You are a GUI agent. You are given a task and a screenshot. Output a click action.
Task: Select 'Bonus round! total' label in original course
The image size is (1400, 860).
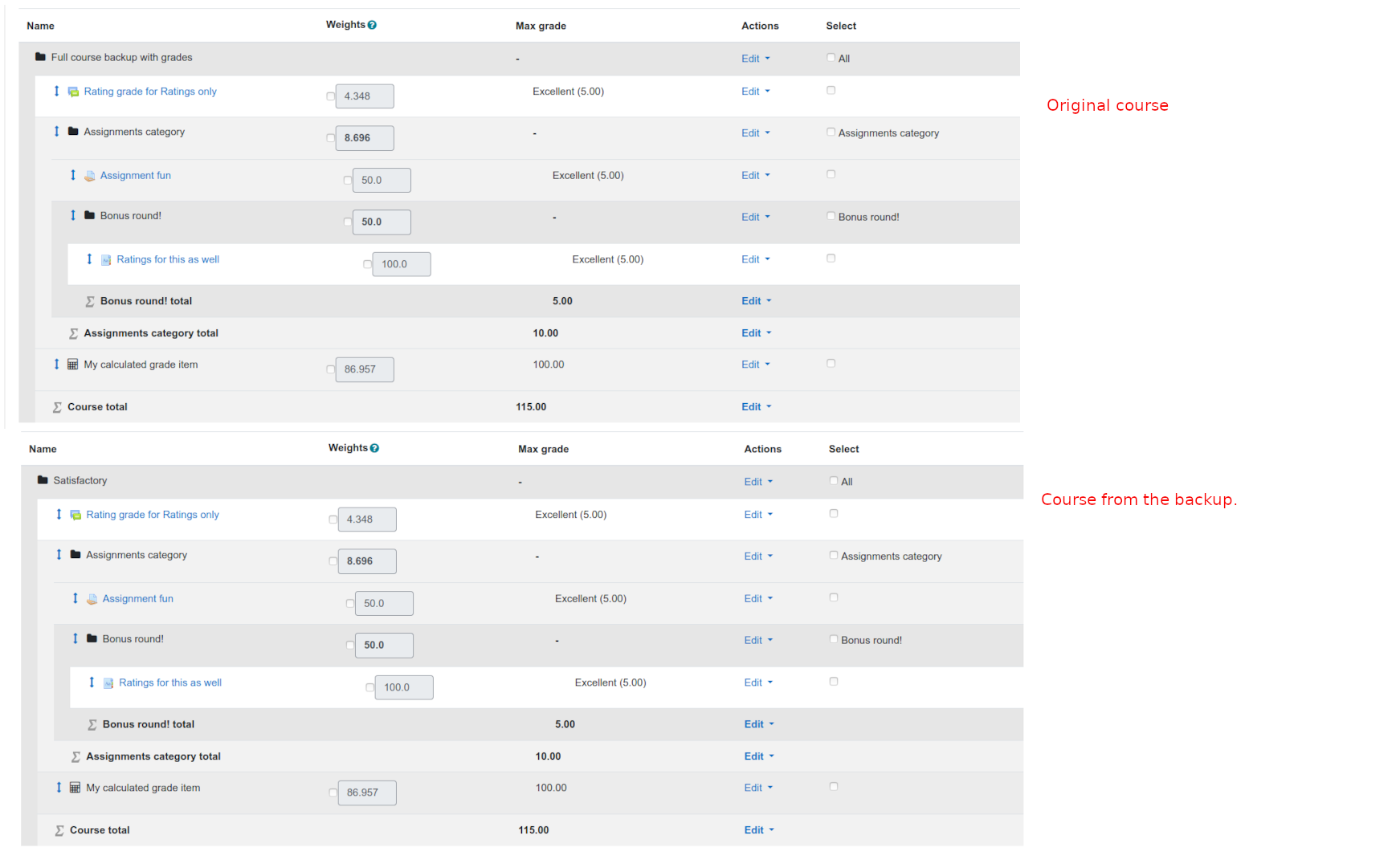[x=146, y=301]
